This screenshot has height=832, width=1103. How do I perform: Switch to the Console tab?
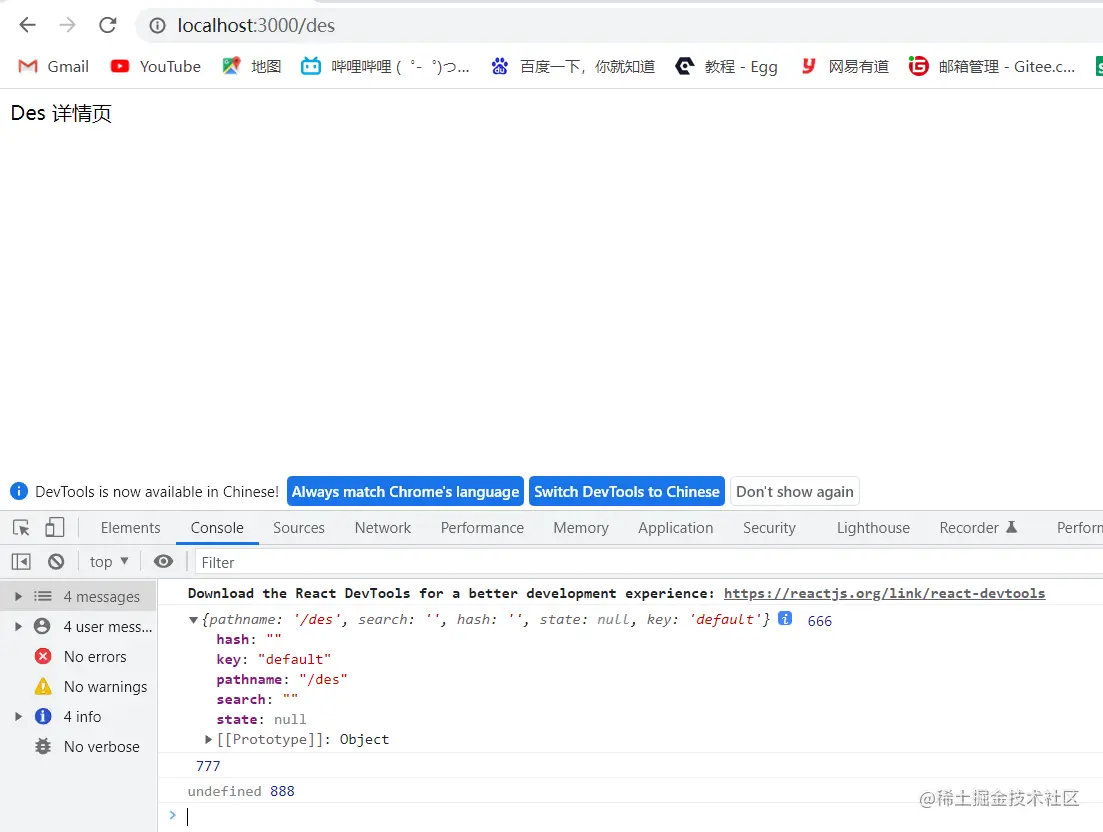click(217, 527)
